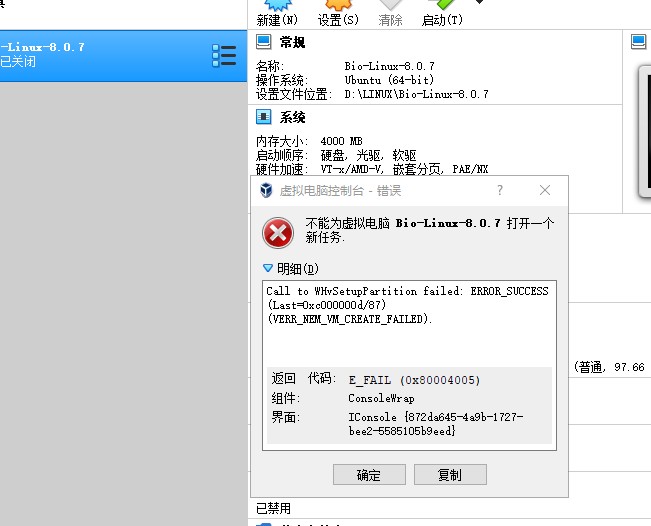Click the error message mentioning Bio-Linux-8.0.7 打开一个新任务

pyautogui.click(x=430, y=230)
